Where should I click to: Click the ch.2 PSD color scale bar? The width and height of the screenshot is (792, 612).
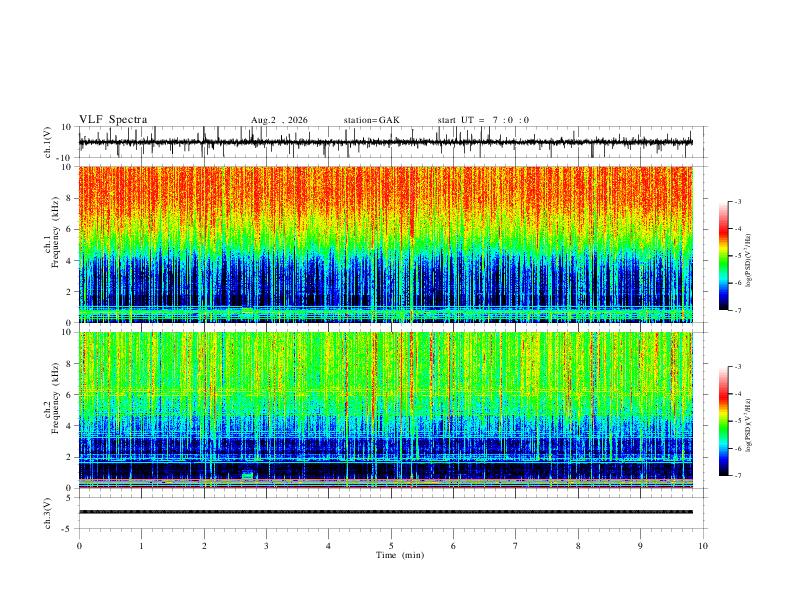724,421
